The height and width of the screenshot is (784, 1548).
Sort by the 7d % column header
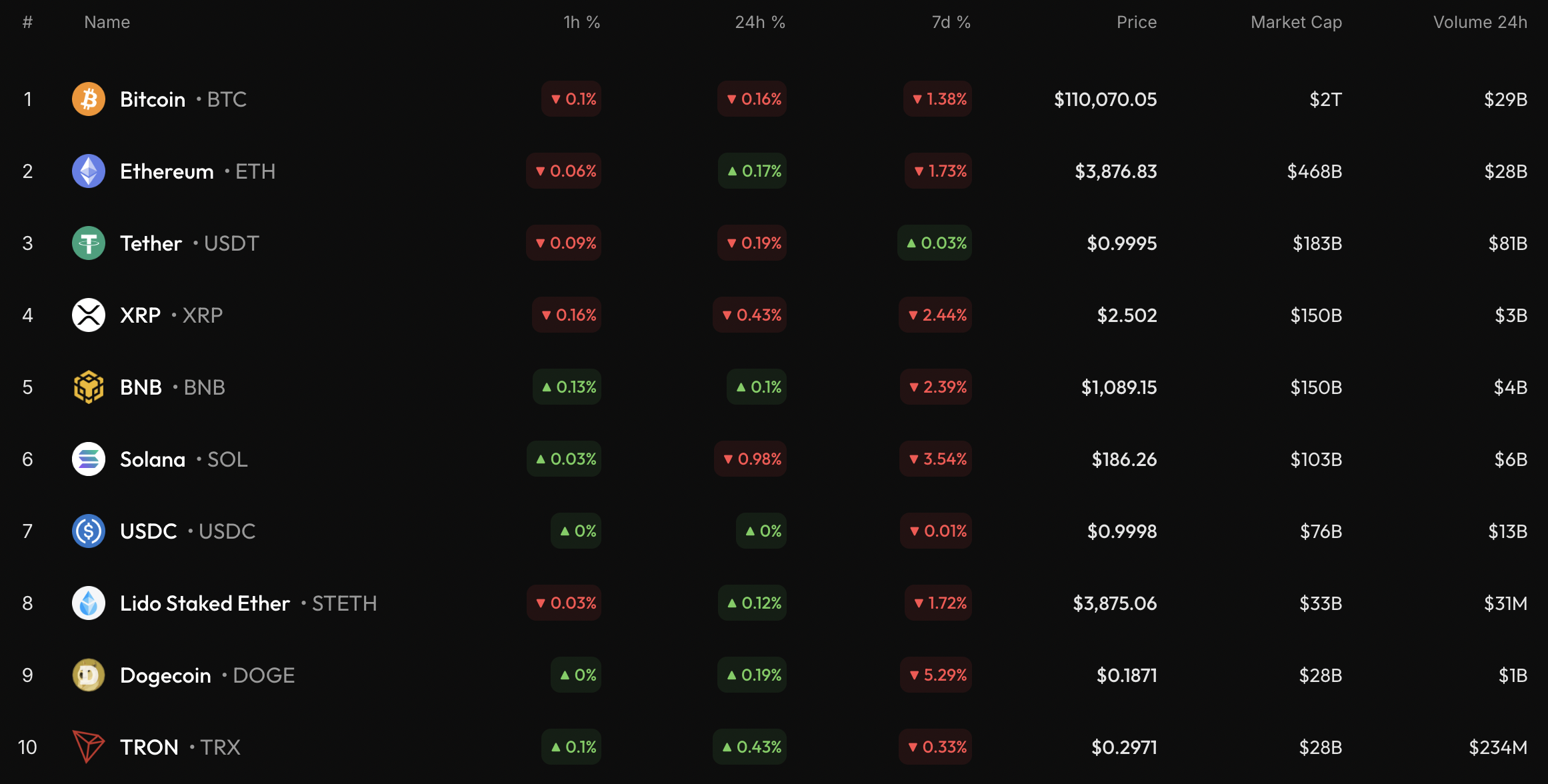tap(951, 23)
